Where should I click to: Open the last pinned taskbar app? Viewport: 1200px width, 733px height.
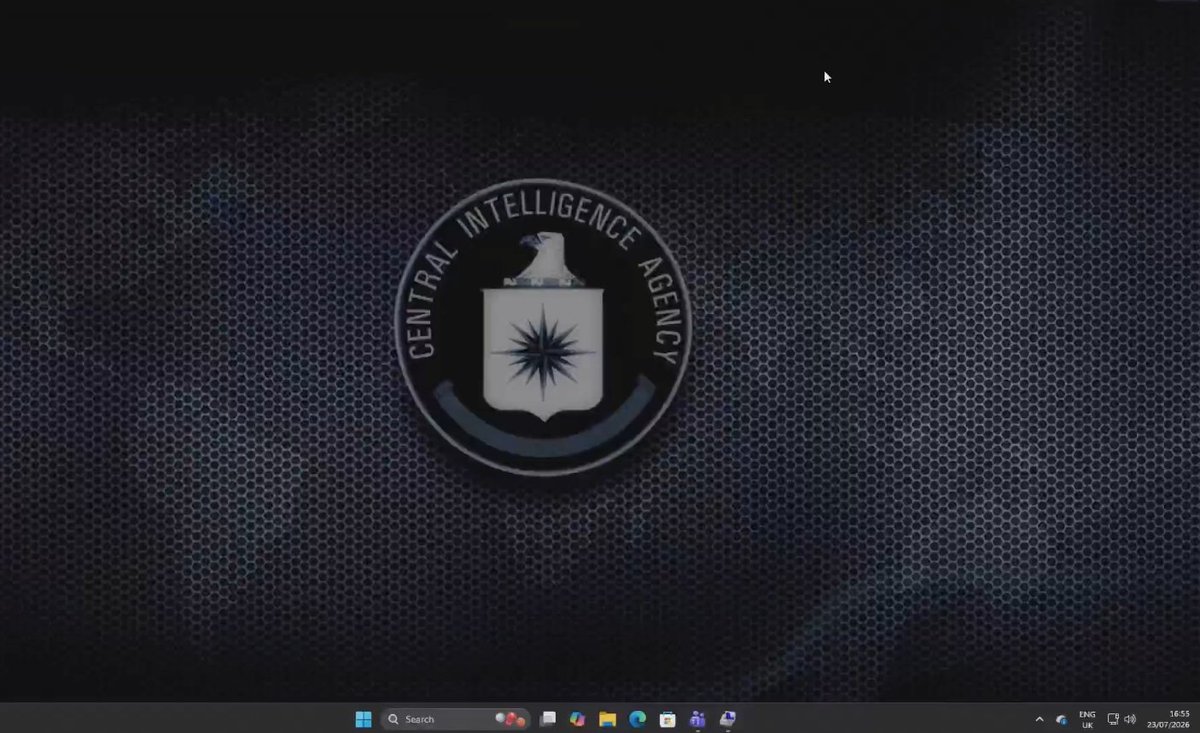[x=727, y=719]
